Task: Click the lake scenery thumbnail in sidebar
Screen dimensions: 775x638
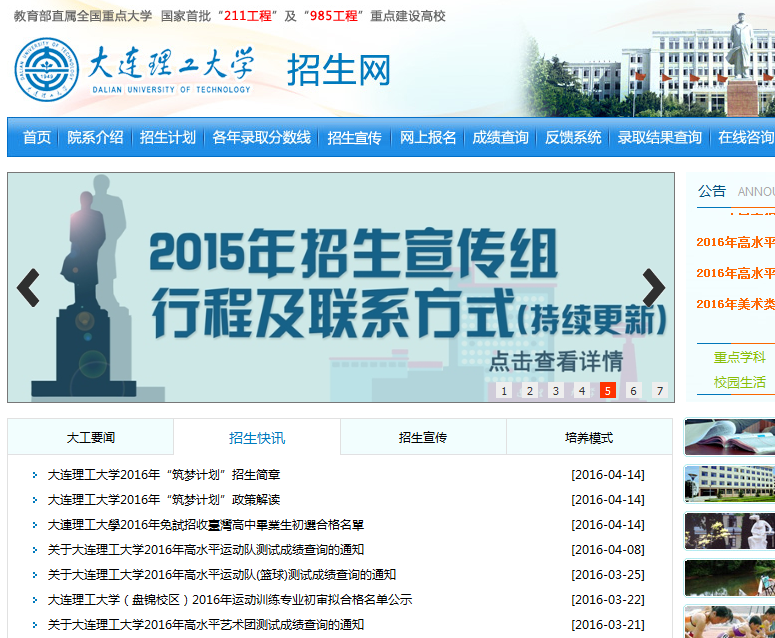Action: coord(730,578)
